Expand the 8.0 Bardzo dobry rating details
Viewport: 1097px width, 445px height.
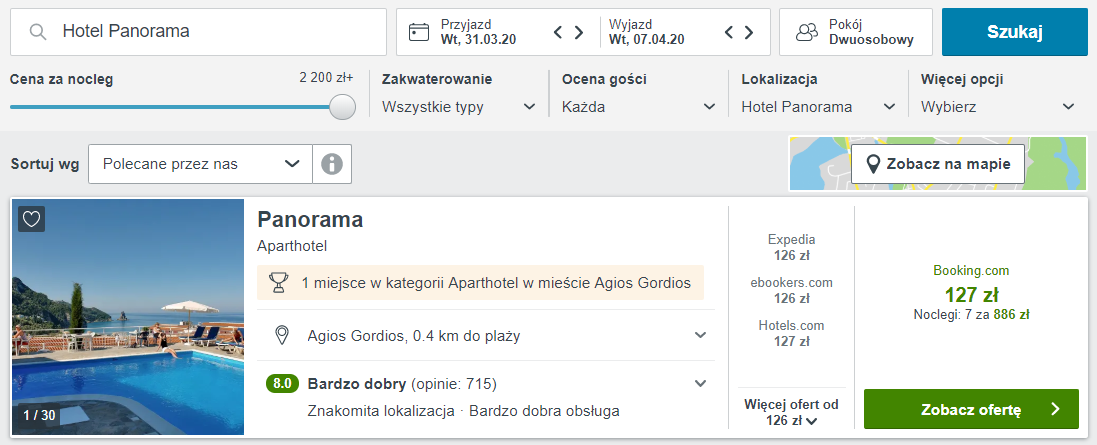click(x=700, y=383)
